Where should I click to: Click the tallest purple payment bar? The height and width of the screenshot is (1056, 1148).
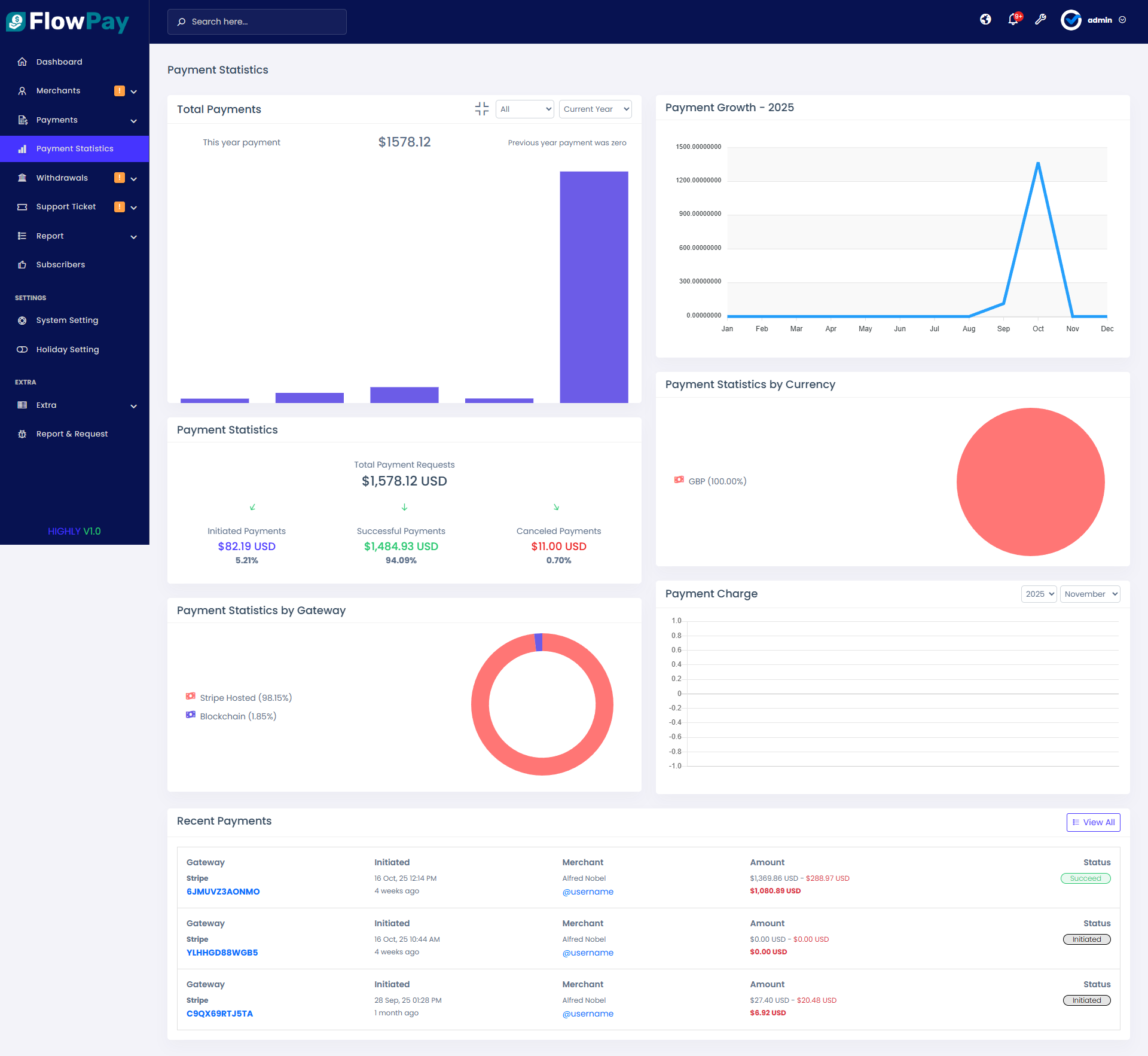pyautogui.click(x=594, y=287)
